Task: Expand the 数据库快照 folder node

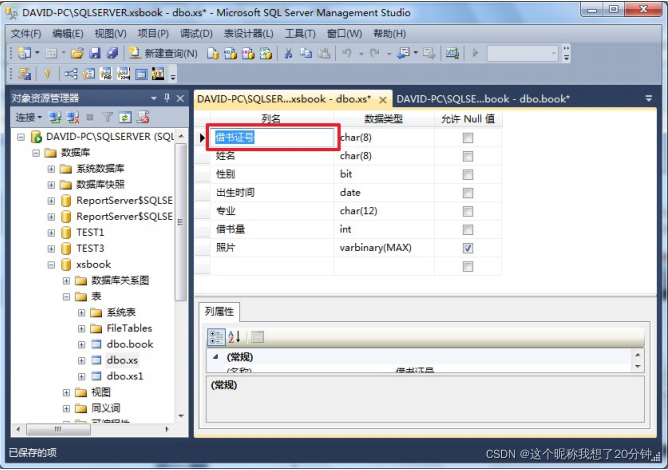Action: click(x=51, y=185)
